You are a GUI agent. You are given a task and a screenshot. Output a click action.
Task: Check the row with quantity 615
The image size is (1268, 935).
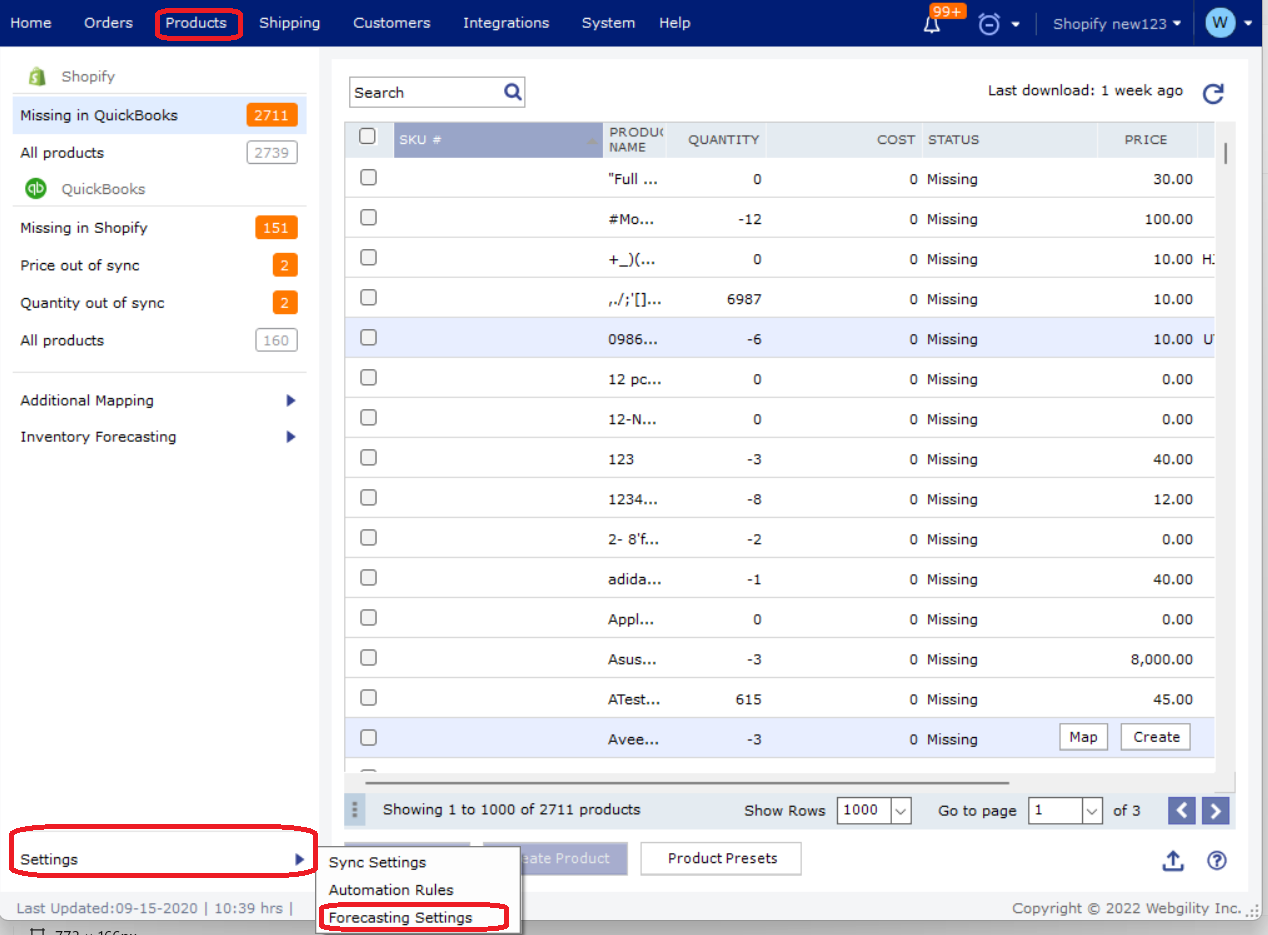click(x=368, y=697)
